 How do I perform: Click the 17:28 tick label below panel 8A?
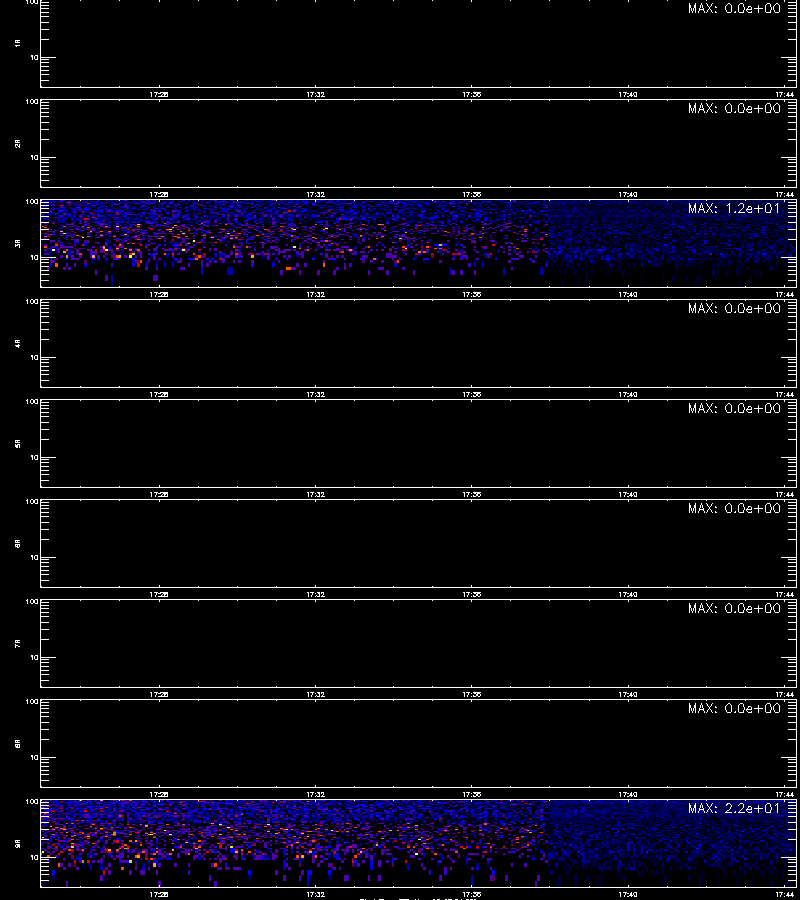point(159,794)
